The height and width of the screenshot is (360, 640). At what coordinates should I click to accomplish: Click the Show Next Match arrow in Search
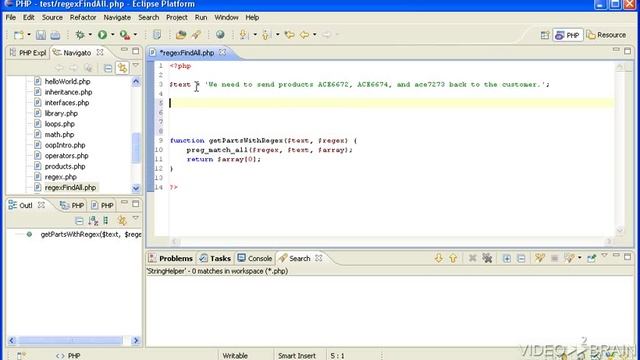click(439, 258)
